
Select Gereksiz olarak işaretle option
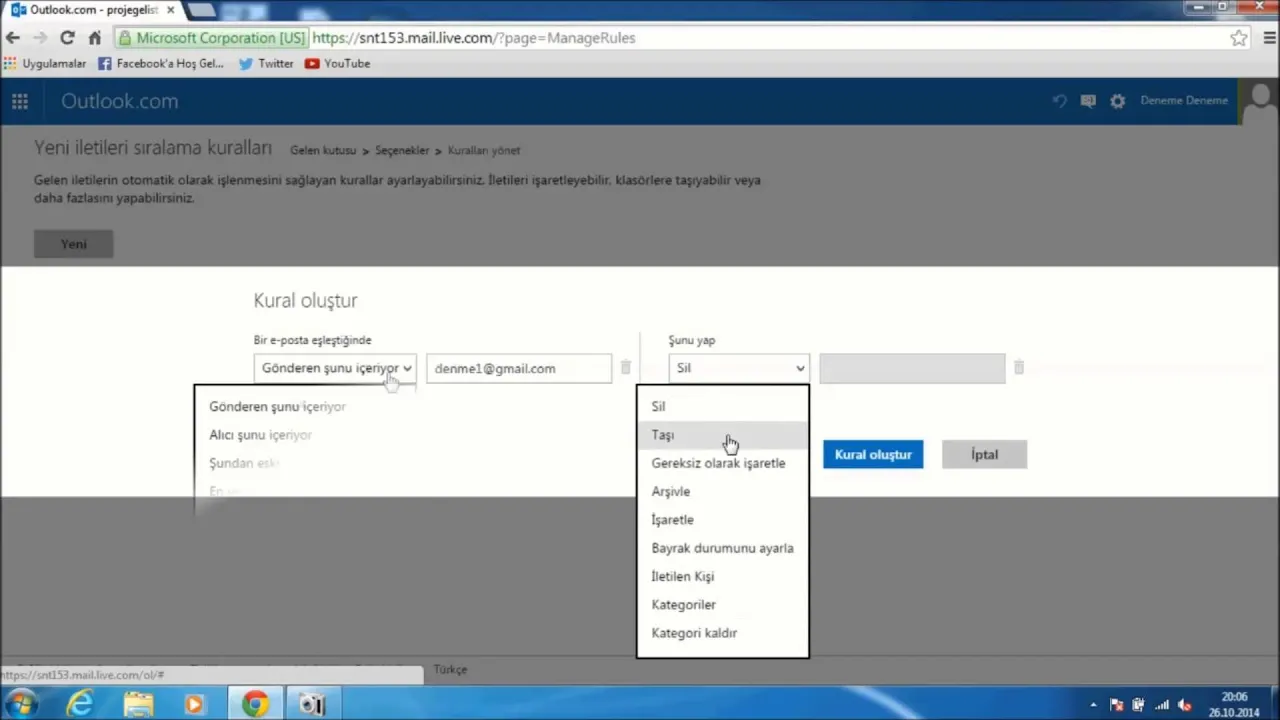(722, 463)
